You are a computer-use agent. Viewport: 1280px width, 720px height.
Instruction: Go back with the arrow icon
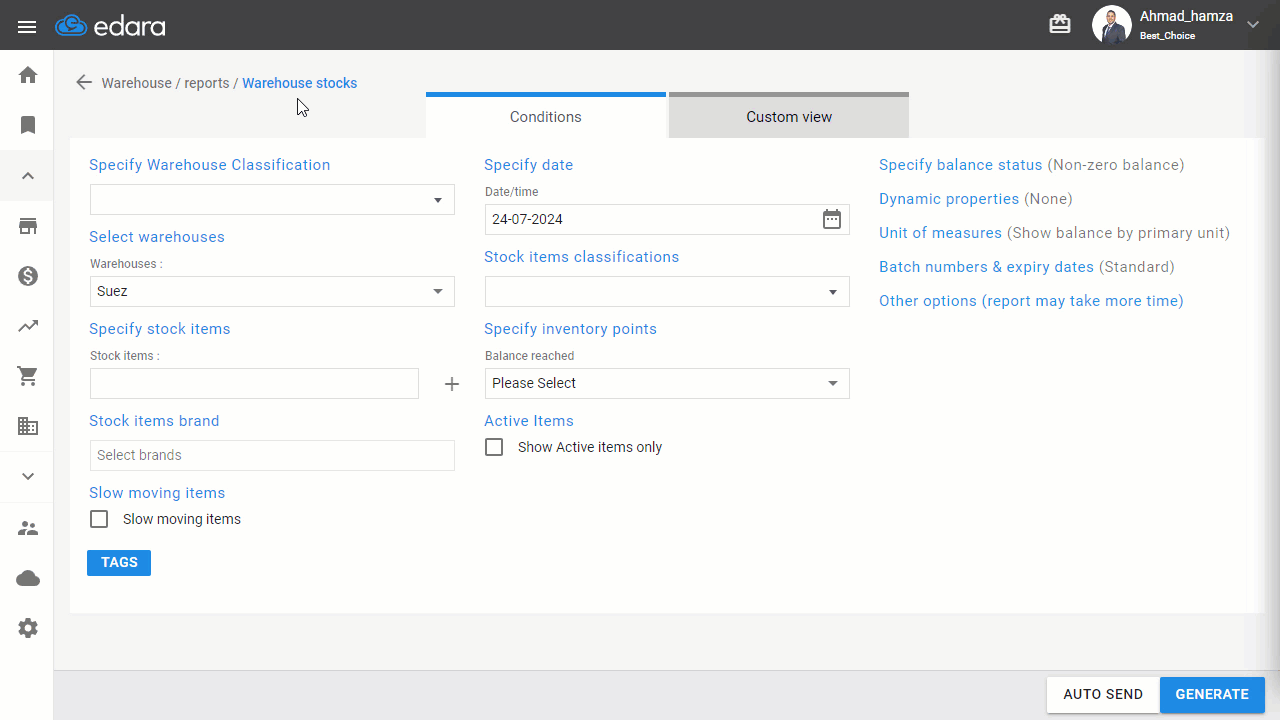[84, 83]
